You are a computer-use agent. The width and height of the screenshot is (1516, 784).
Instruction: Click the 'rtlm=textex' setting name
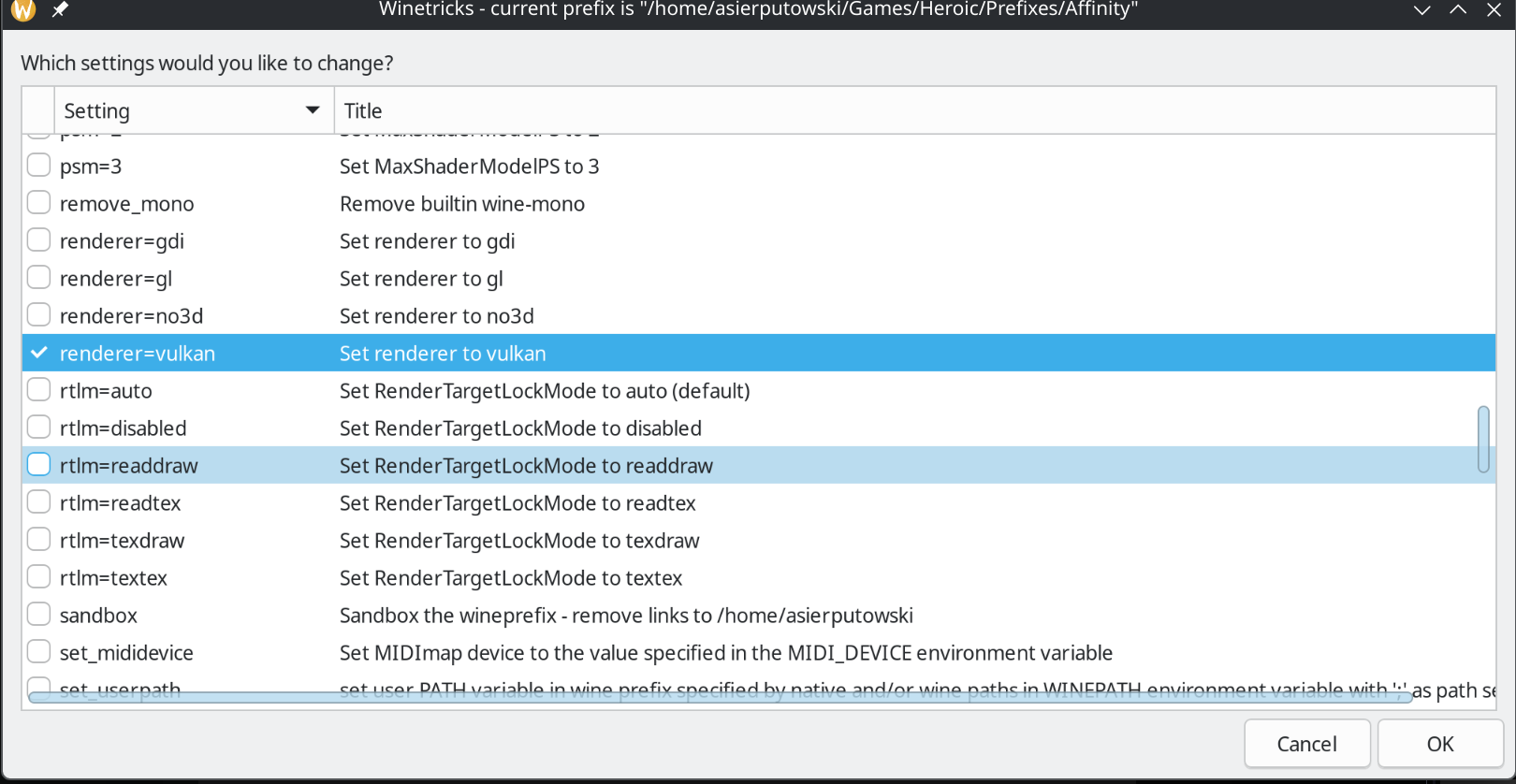[x=114, y=578]
